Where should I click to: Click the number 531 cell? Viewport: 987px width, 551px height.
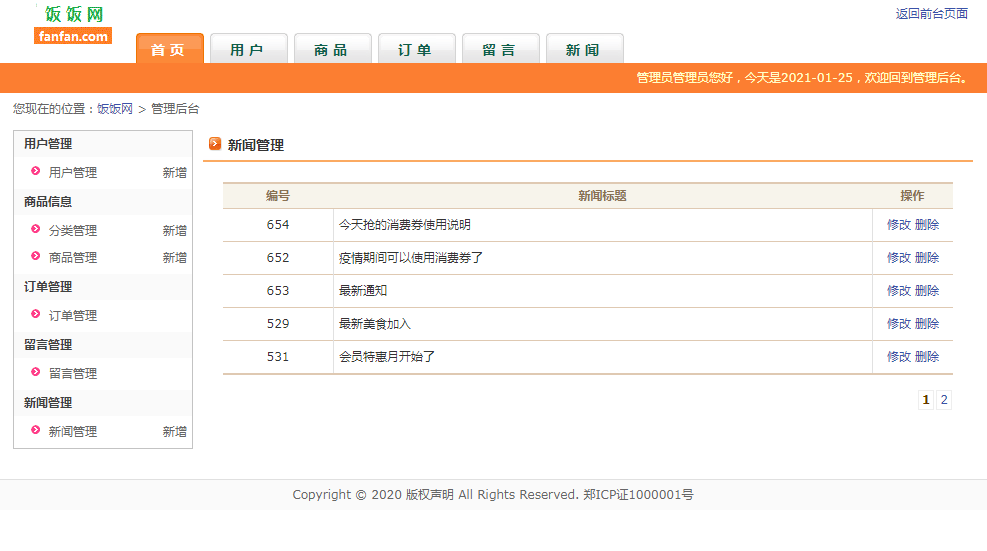tap(278, 356)
